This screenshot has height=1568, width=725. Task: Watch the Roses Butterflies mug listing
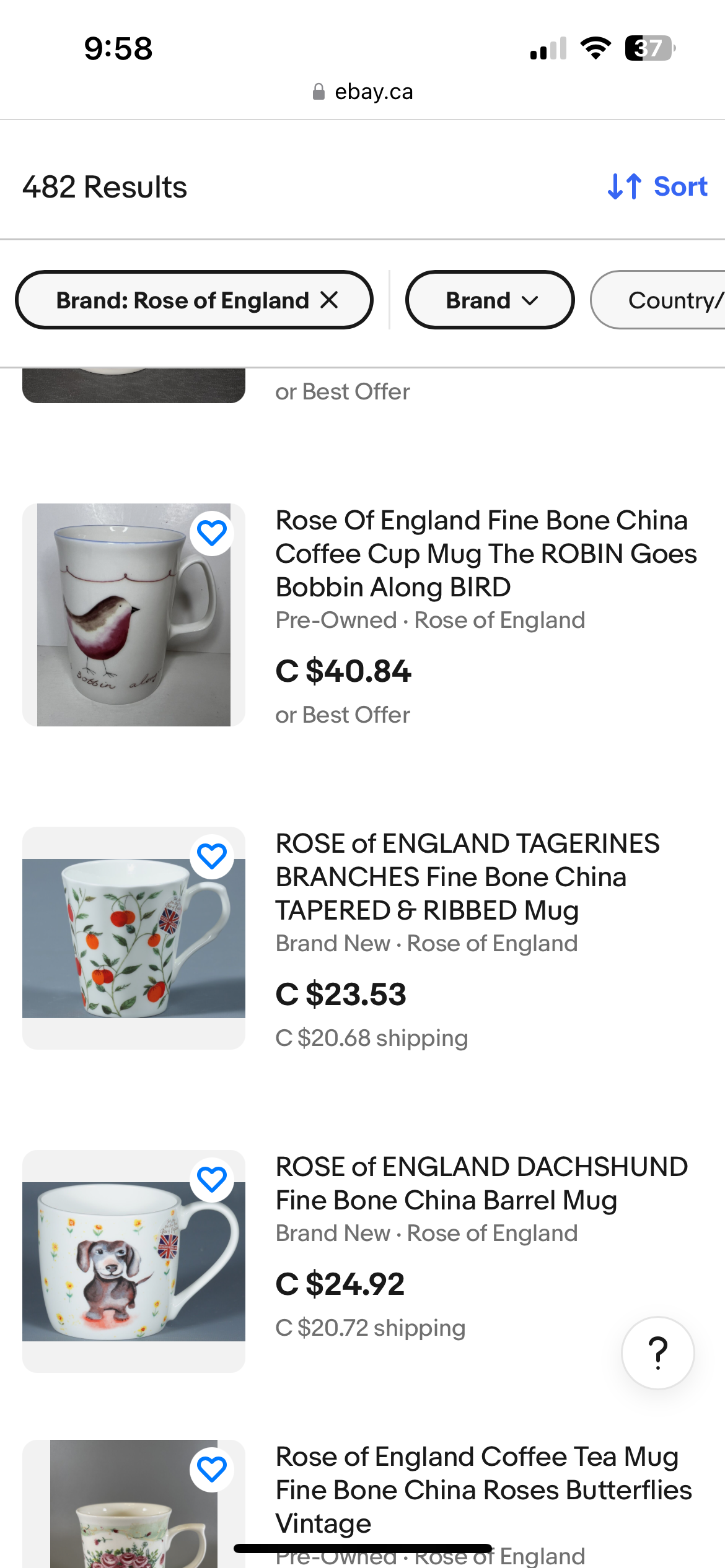coord(212,1470)
